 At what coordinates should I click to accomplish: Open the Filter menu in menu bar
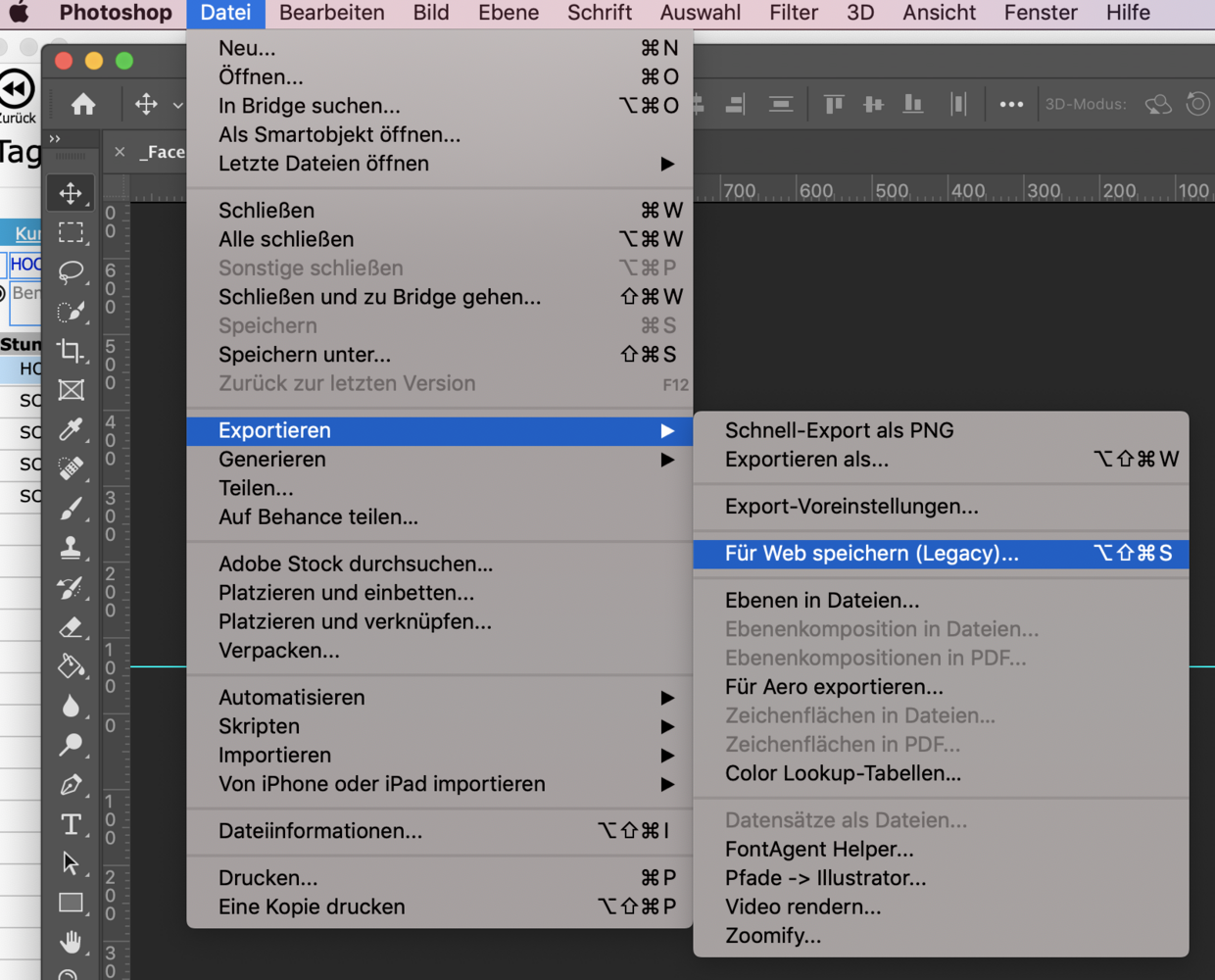tap(793, 13)
